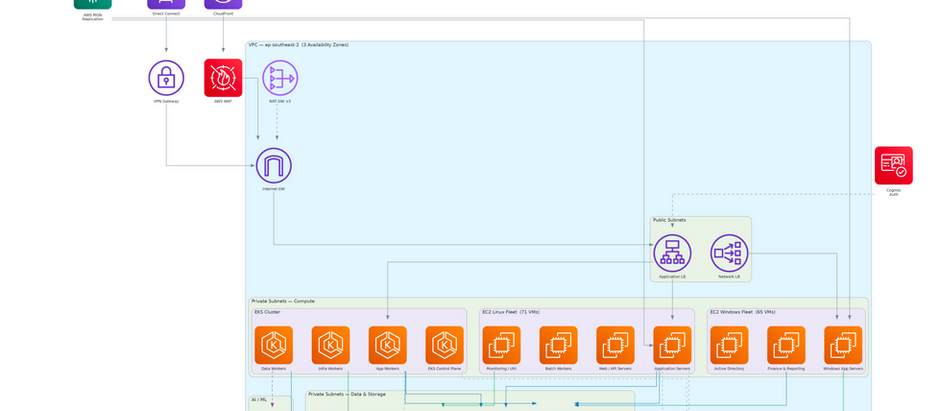Viewport: 940px width, 411px height.
Task: Click the CloudFront text label
Action: click(223, 13)
